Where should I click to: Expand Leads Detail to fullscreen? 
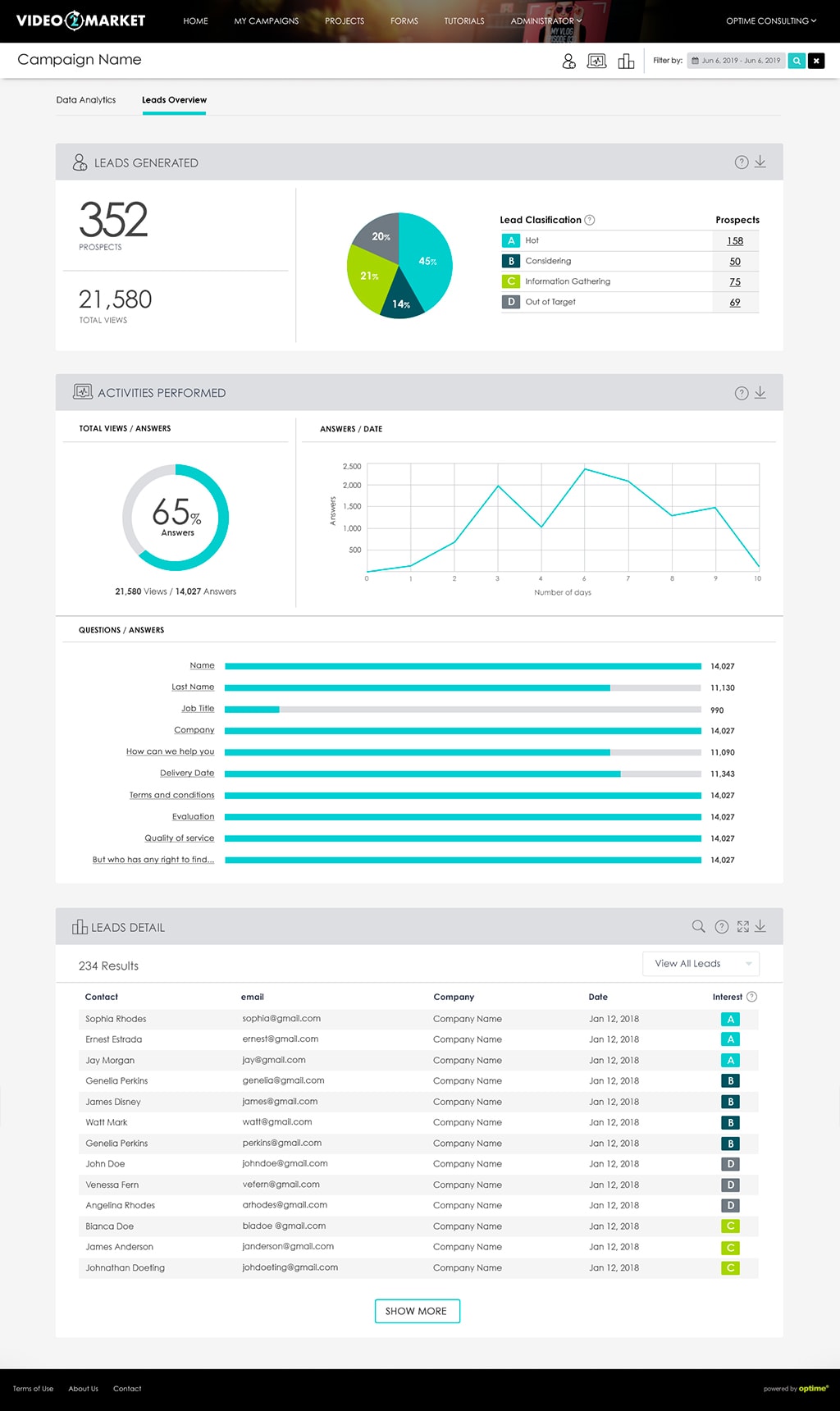(743, 926)
